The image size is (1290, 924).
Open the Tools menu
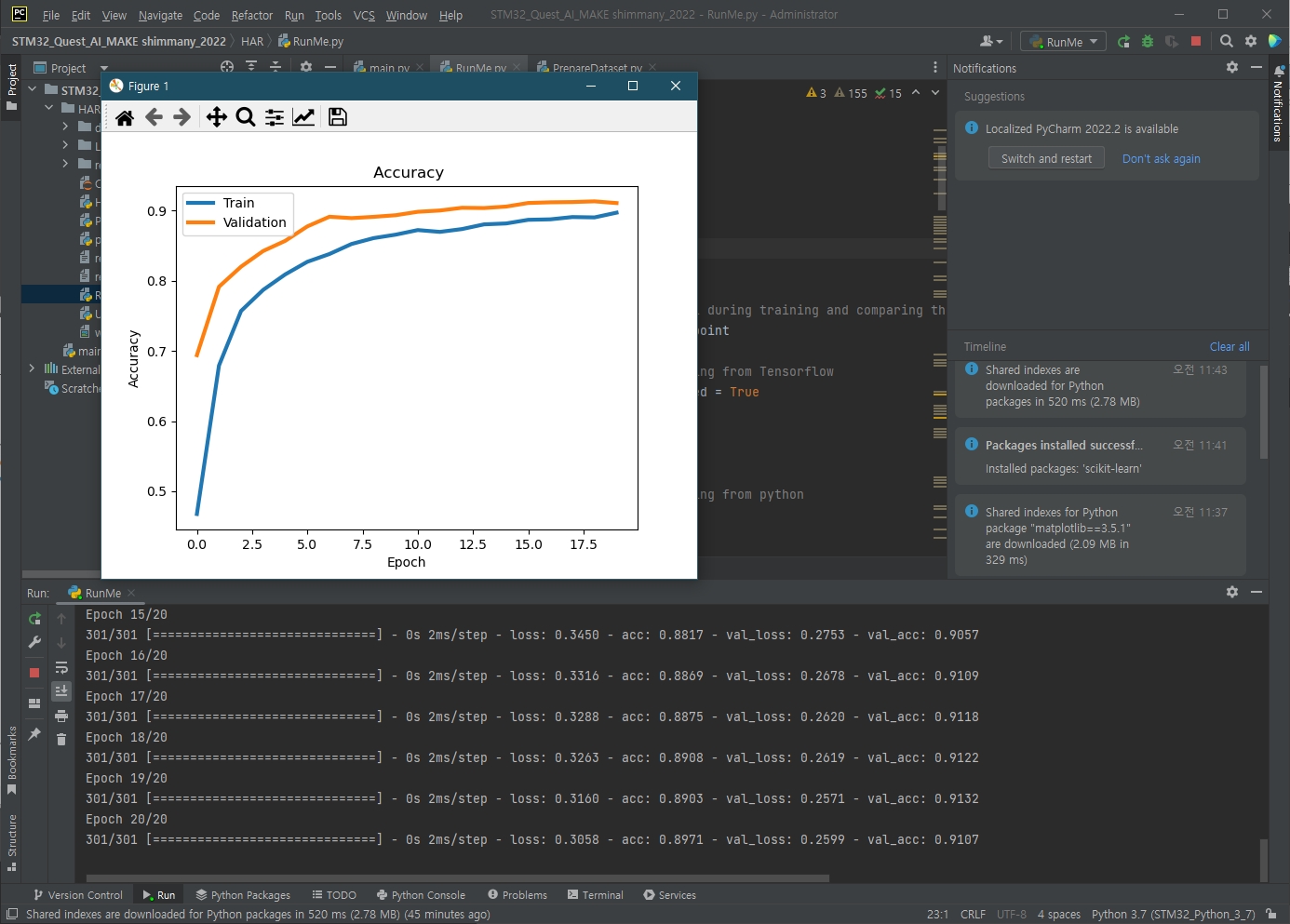(328, 15)
